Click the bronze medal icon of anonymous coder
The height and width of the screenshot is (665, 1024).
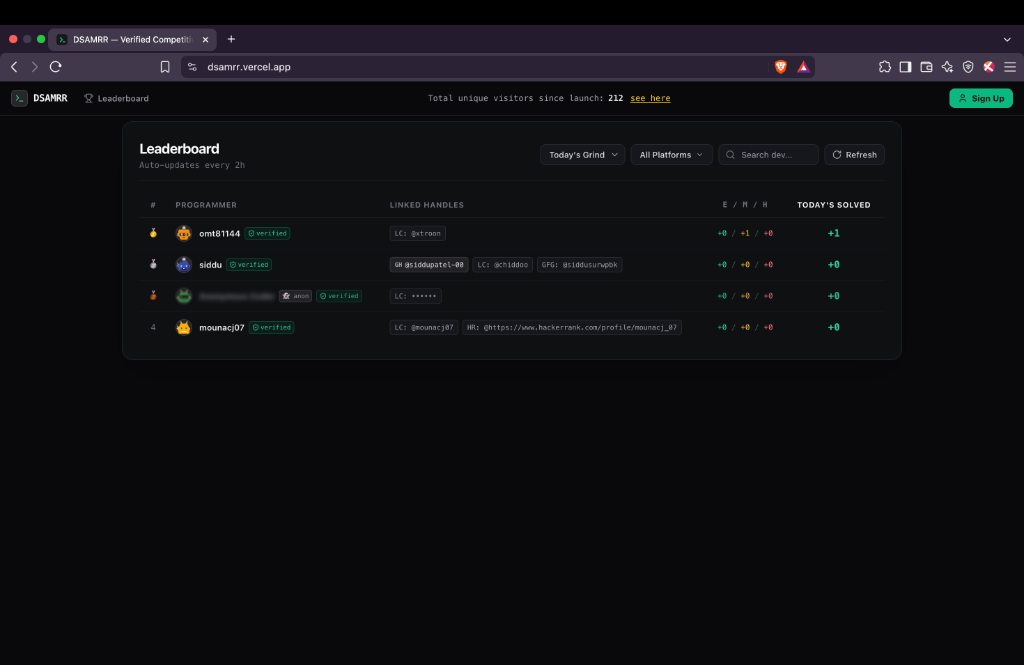153,295
